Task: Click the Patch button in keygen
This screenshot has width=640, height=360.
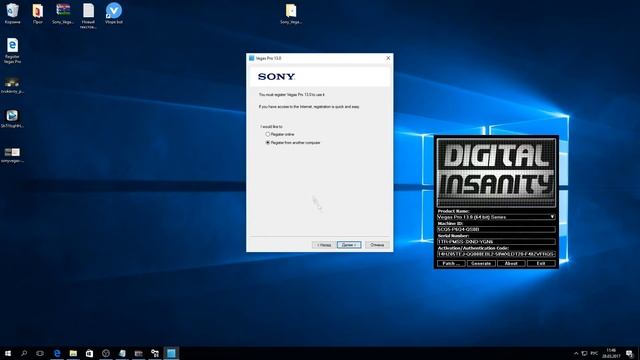Action: tap(451, 264)
